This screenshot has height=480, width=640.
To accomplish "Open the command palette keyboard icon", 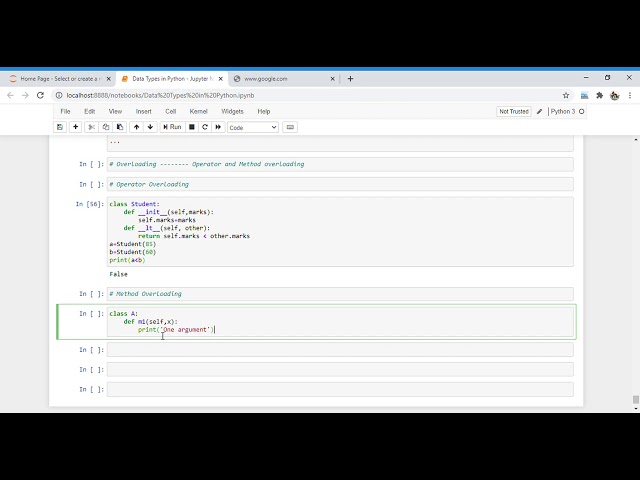I will [x=290, y=127].
